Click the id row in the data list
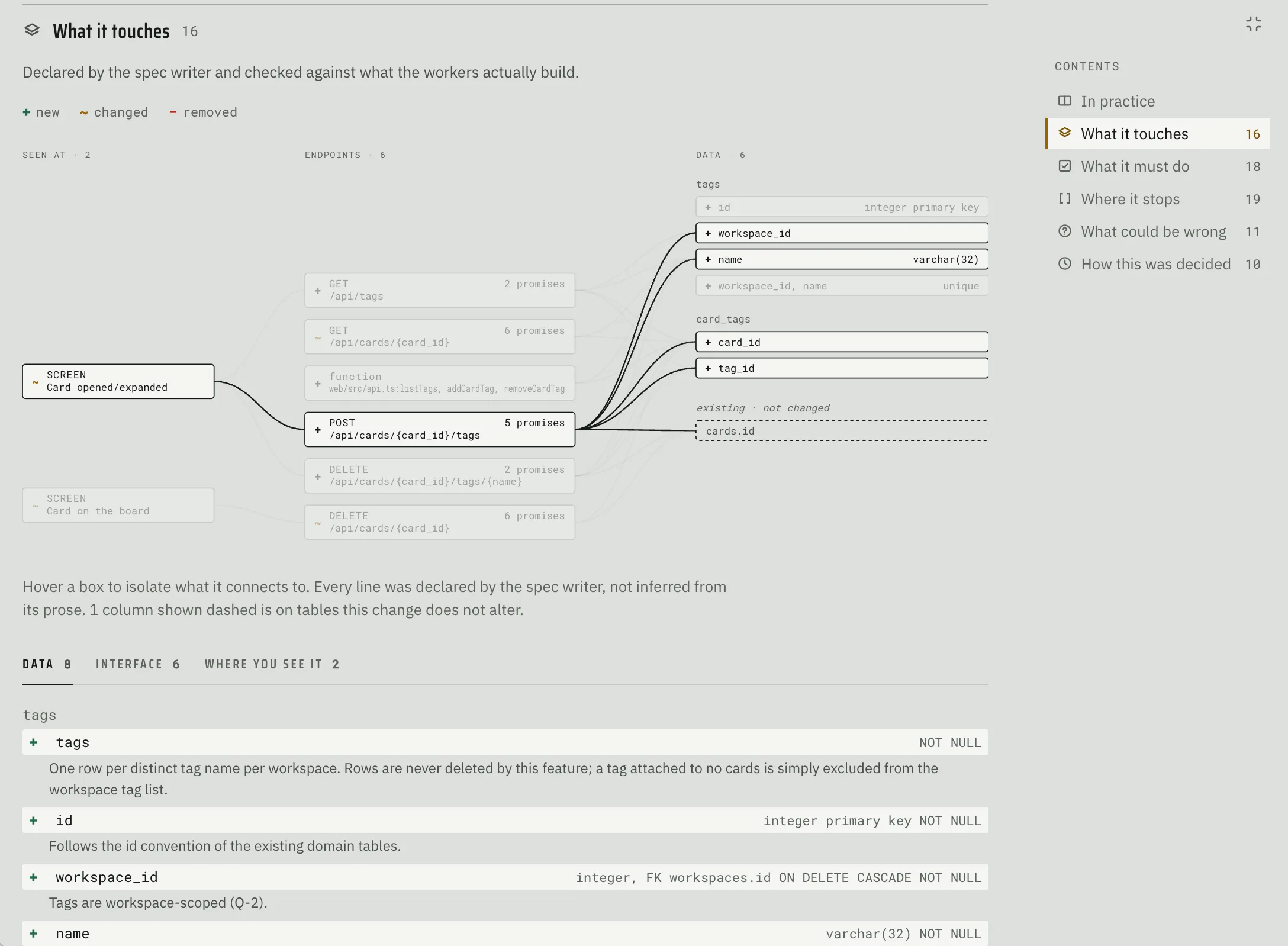The height and width of the screenshot is (946, 1288). point(505,820)
